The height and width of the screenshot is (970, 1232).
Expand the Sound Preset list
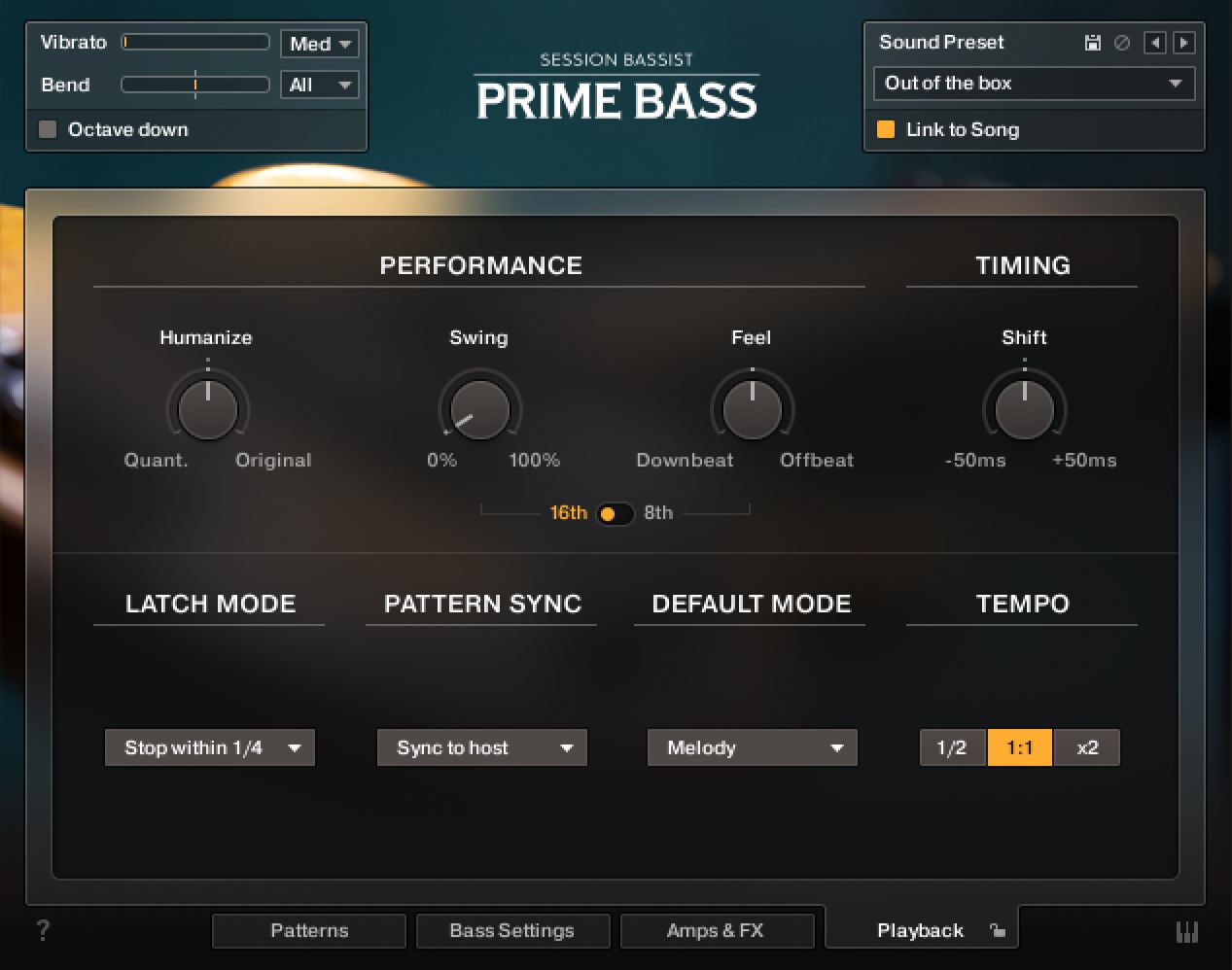coord(1034,84)
